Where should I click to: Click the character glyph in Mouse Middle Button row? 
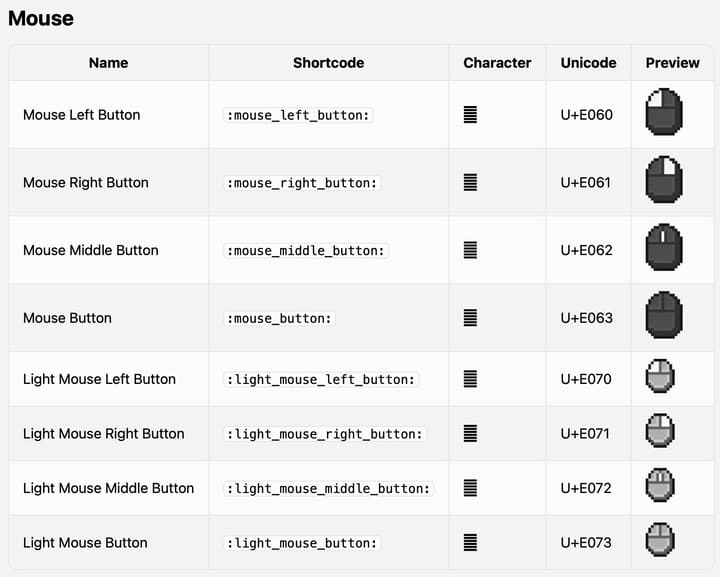click(x=470, y=250)
